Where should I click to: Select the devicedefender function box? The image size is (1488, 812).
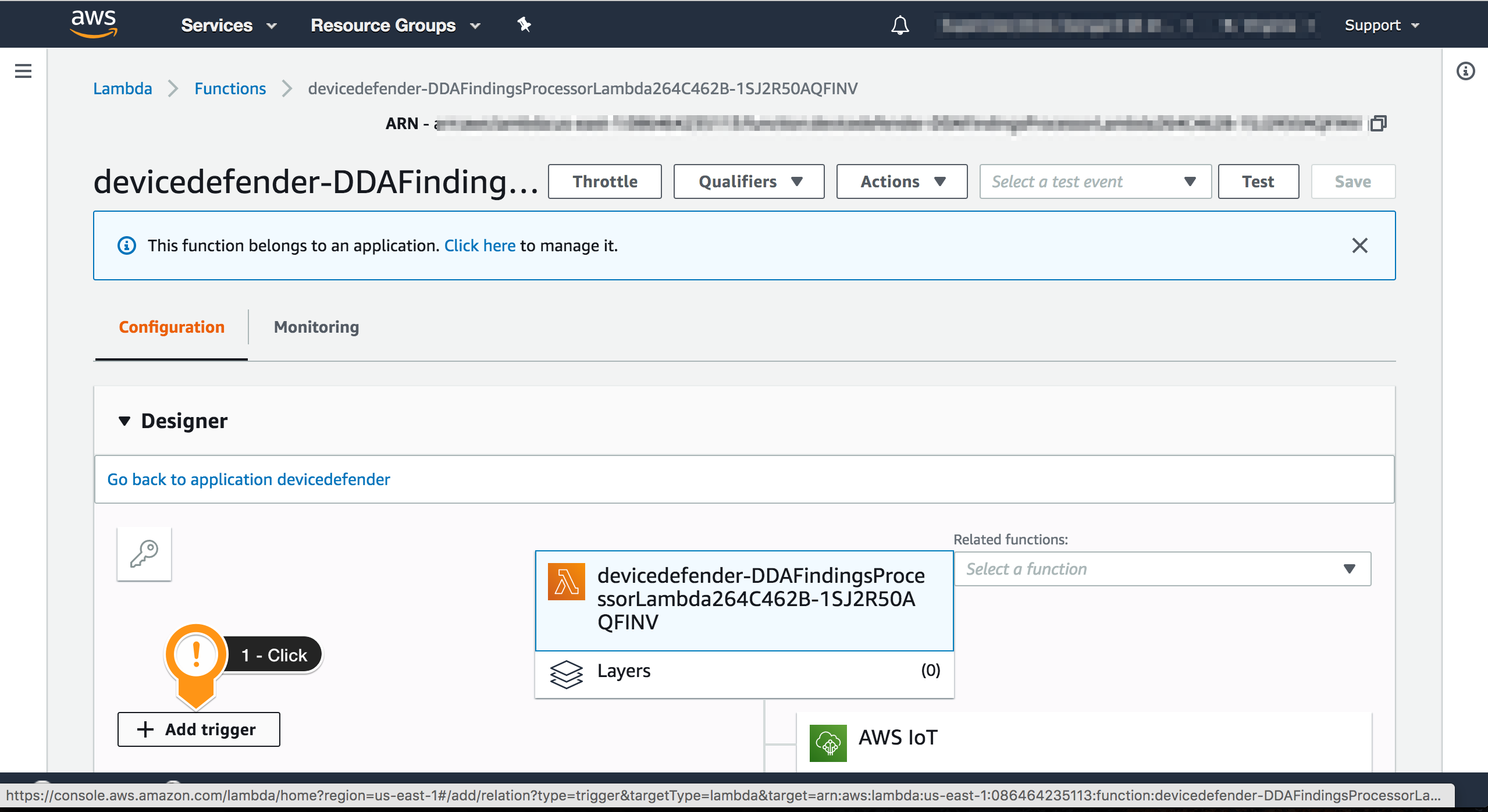pyautogui.click(x=745, y=601)
